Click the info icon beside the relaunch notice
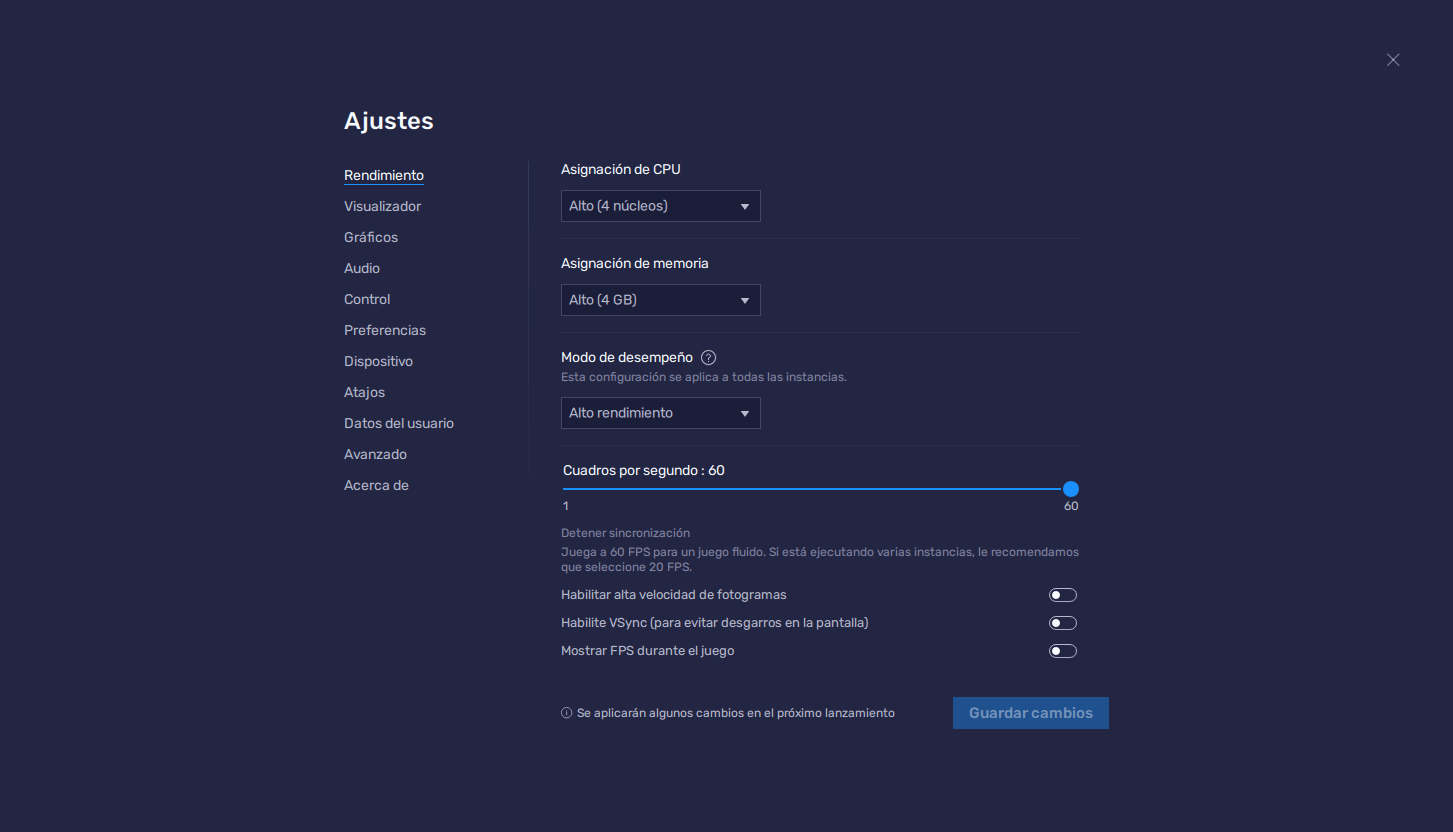Viewport: 1453px width, 832px height. pyautogui.click(x=567, y=713)
